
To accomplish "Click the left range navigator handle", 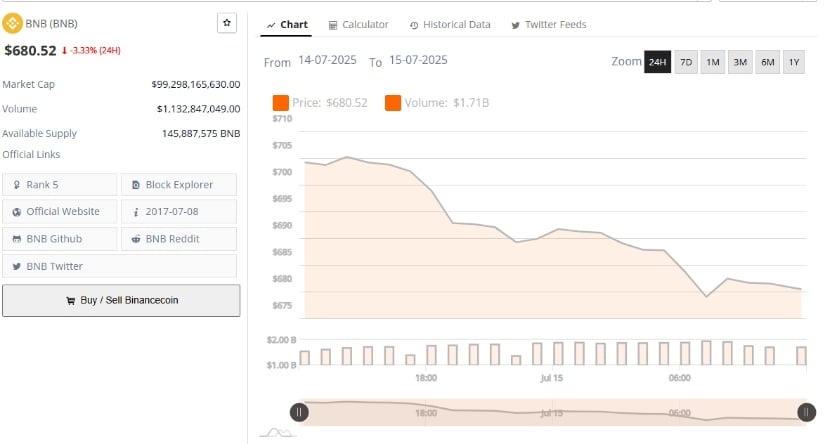I will coord(299,412).
